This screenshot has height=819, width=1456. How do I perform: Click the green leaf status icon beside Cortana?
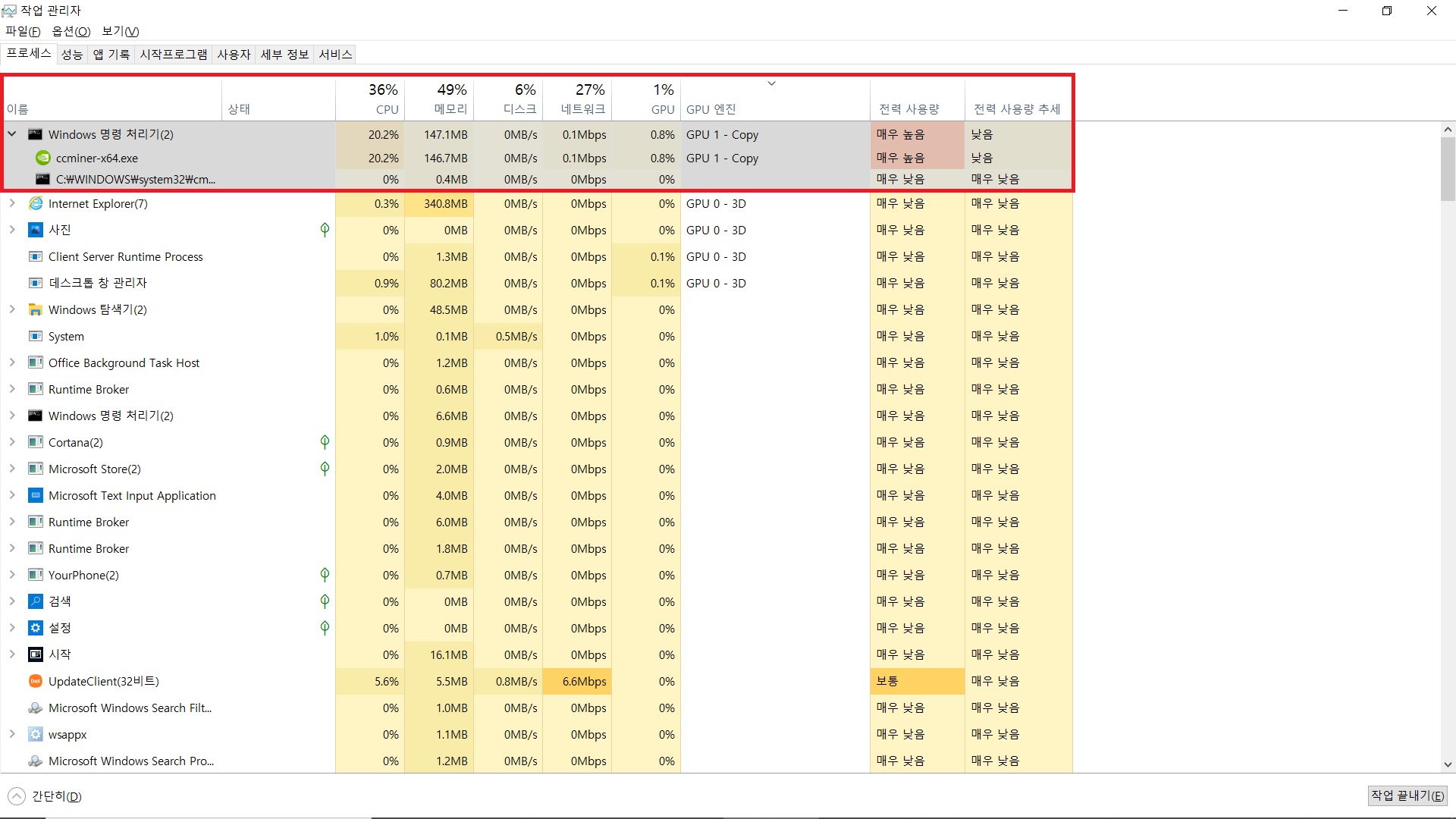coord(325,442)
